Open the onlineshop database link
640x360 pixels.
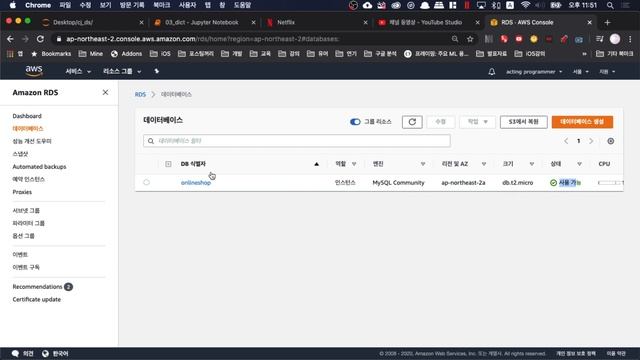point(196,182)
